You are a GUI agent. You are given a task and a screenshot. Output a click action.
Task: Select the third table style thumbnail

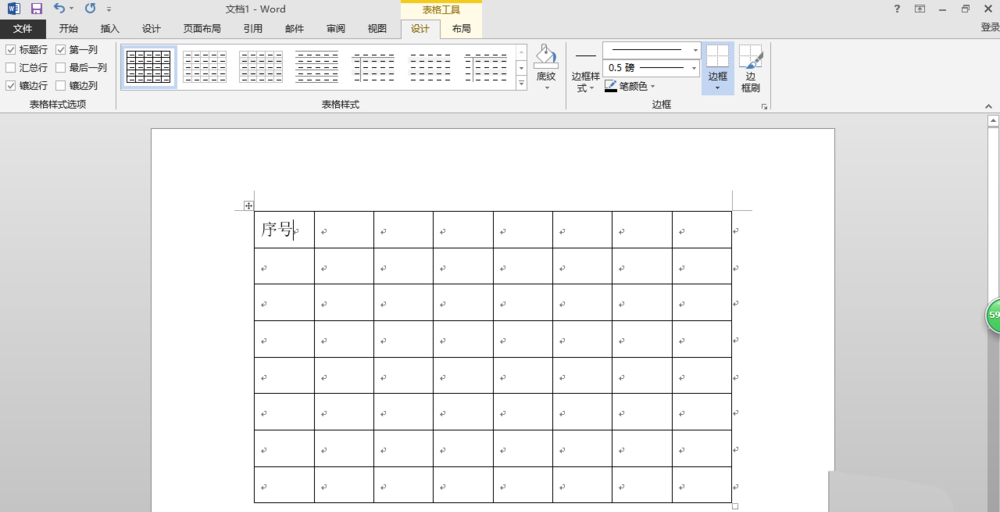click(261, 67)
